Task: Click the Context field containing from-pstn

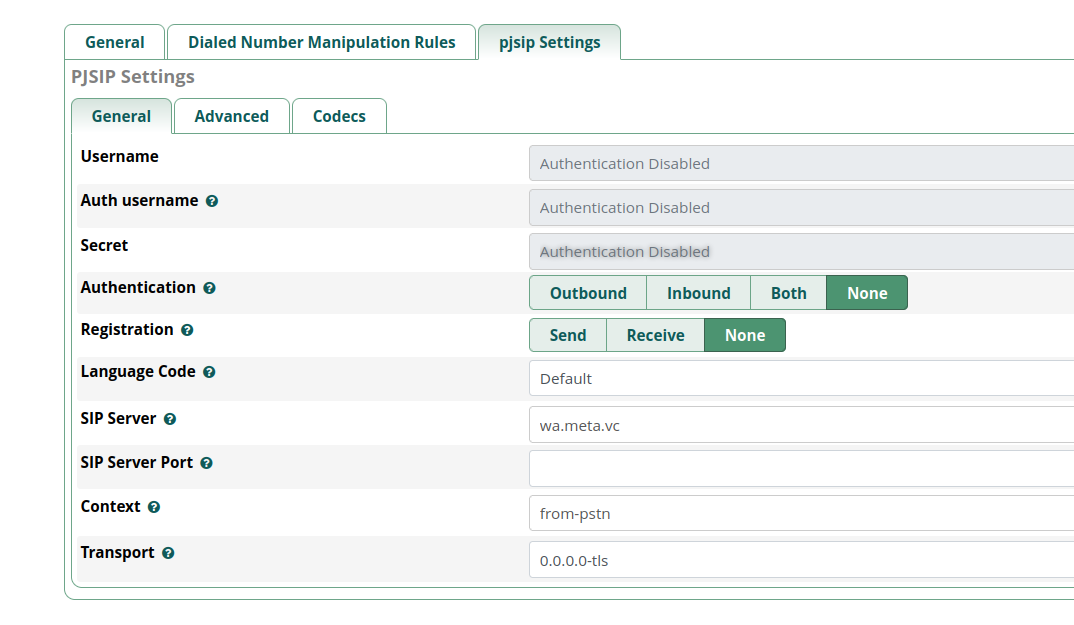Action: click(x=800, y=514)
